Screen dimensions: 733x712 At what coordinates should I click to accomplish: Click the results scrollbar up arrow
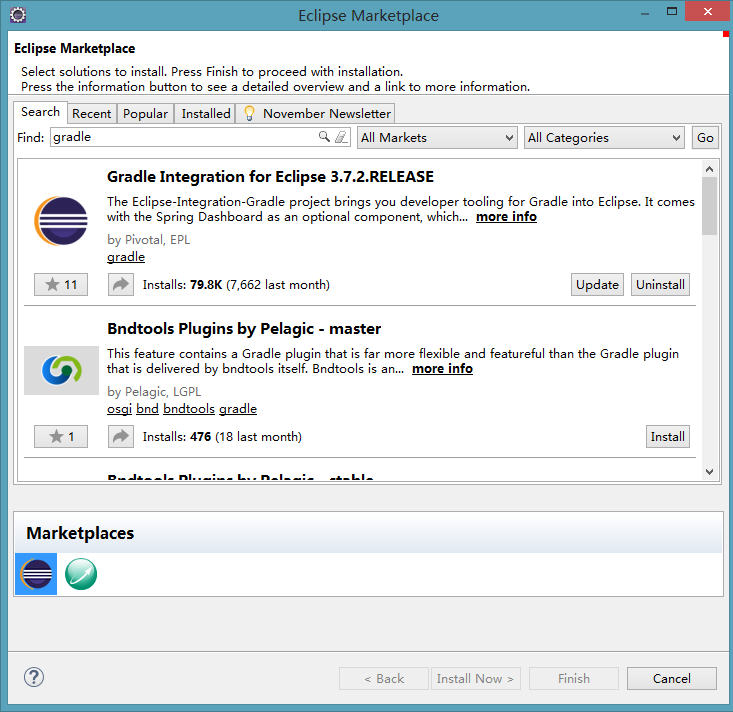pyautogui.click(x=709, y=169)
